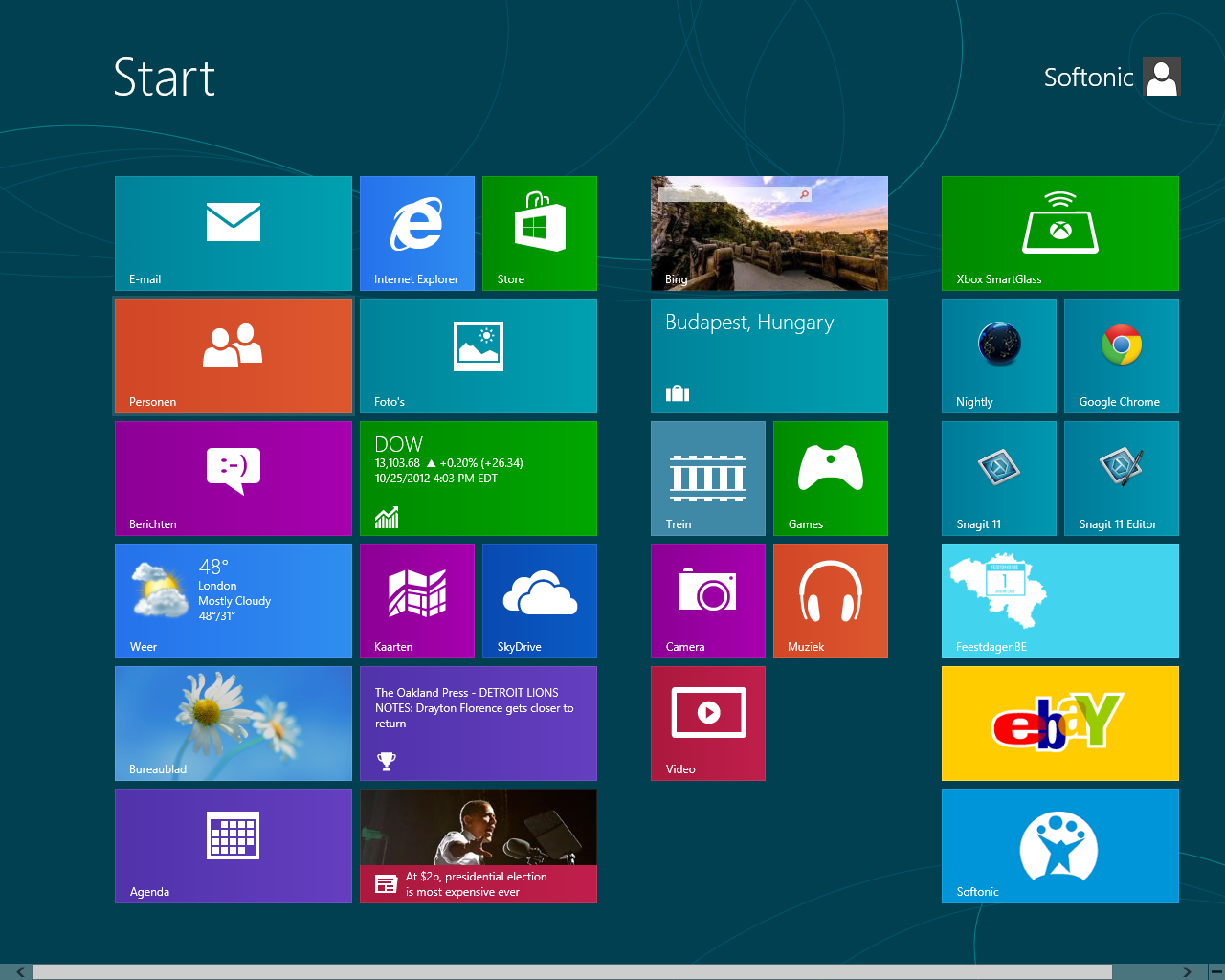Read the Oakland Press sports story
Viewport: 1225px width, 980px height.
pyautogui.click(x=478, y=723)
